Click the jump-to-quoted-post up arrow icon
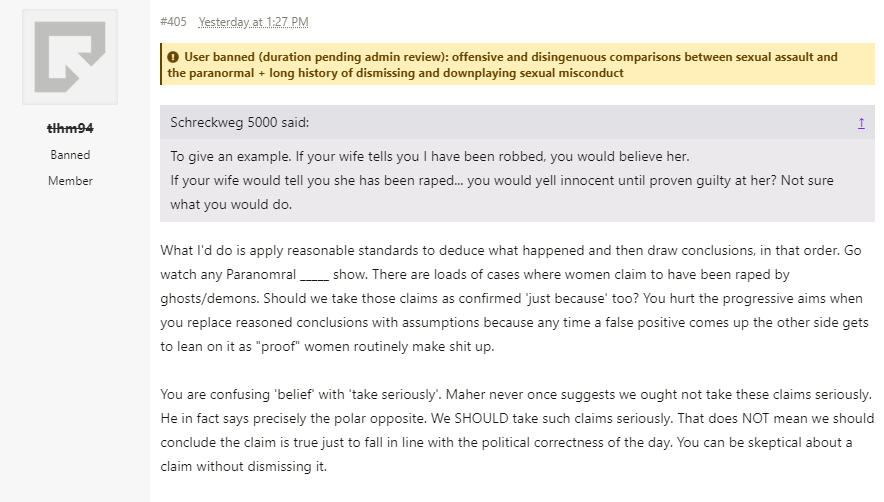884x502 pixels. pos(861,122)
